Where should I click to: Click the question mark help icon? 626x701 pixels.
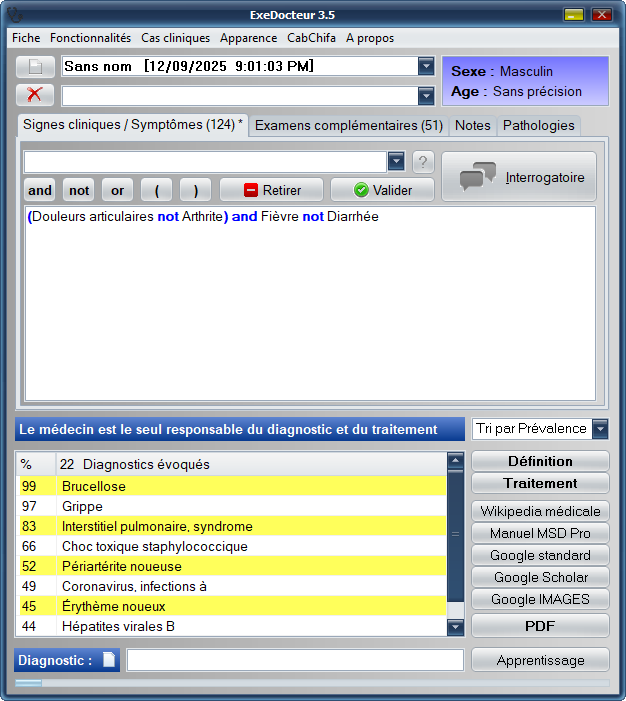(x=422, y=162)
